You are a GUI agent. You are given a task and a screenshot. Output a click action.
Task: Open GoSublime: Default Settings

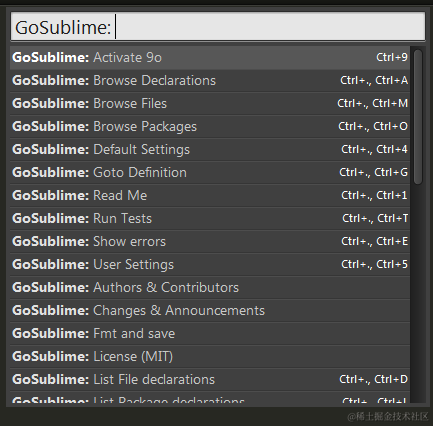[210, 150]
